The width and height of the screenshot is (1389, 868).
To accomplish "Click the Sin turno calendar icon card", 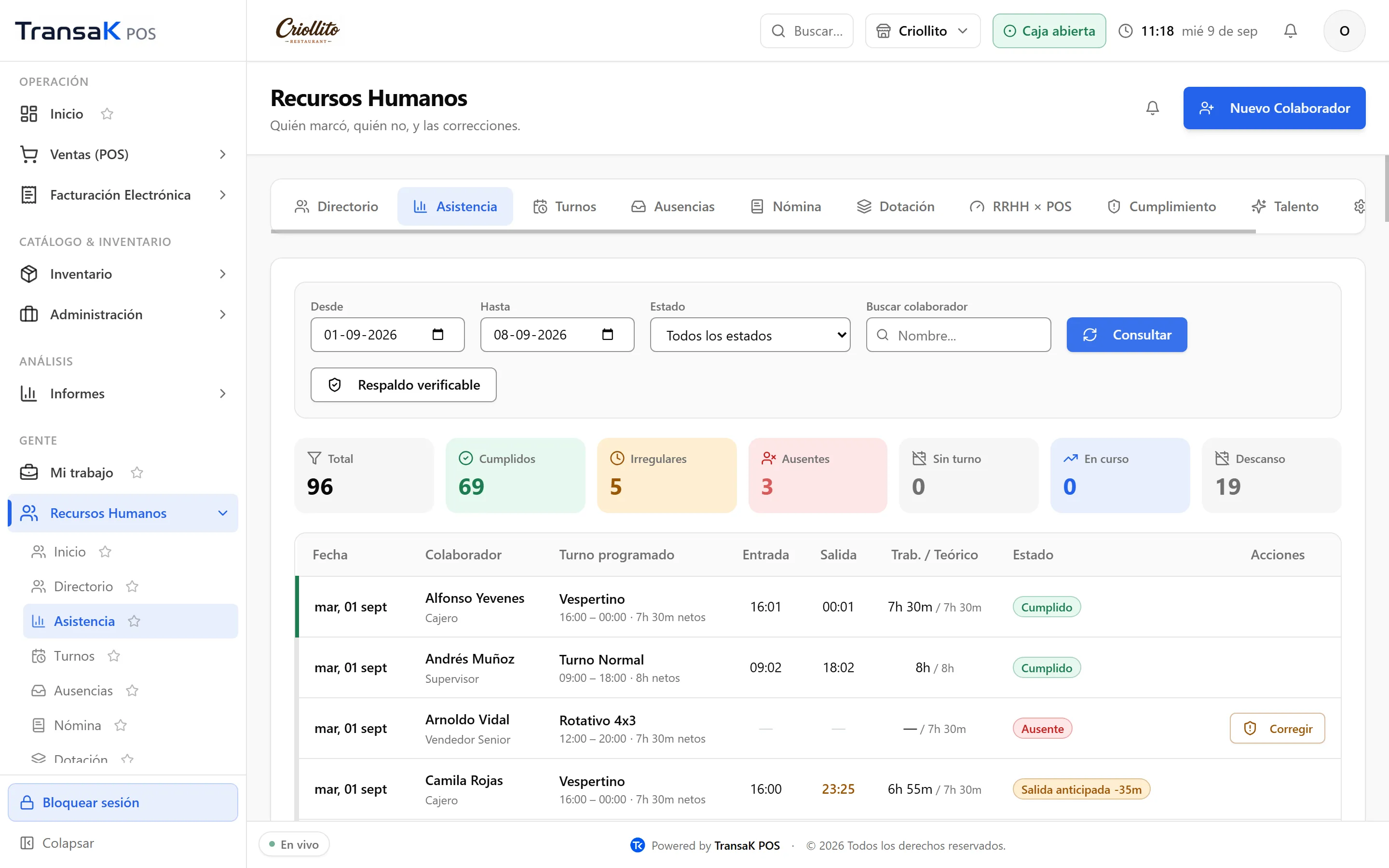I will (x=919, y=458).
